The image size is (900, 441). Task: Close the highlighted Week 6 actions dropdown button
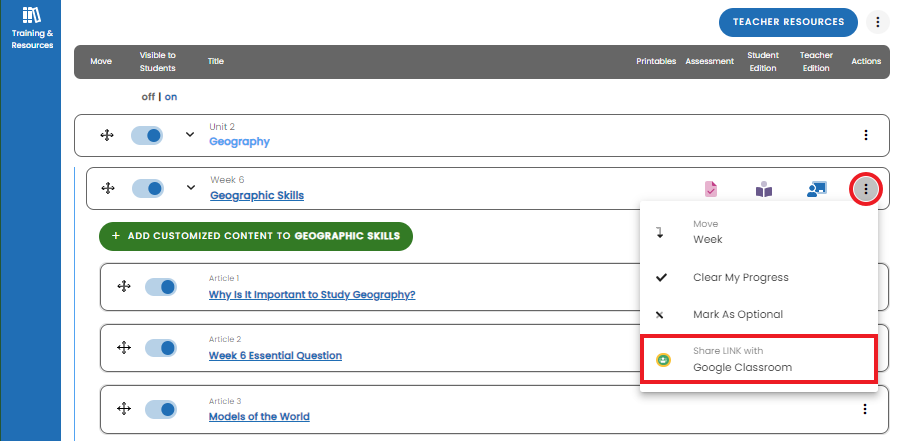tap(866, 188)
